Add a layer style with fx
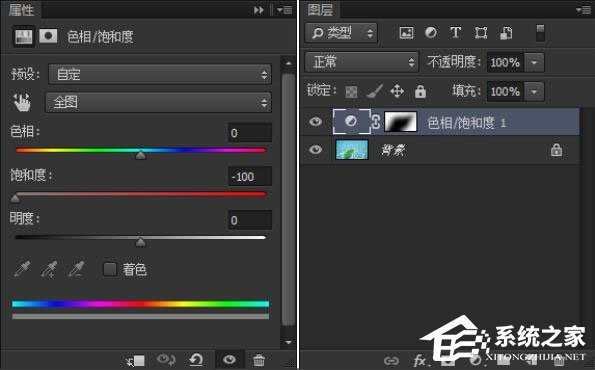Viewport: 595px width, 370px height. click(x=420, y=361)
